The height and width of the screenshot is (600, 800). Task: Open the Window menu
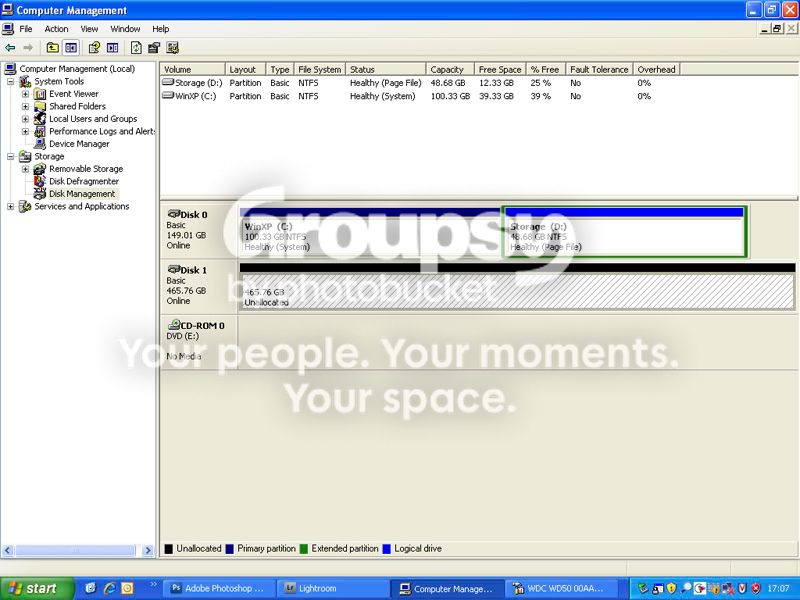click(x=125, y=29)
